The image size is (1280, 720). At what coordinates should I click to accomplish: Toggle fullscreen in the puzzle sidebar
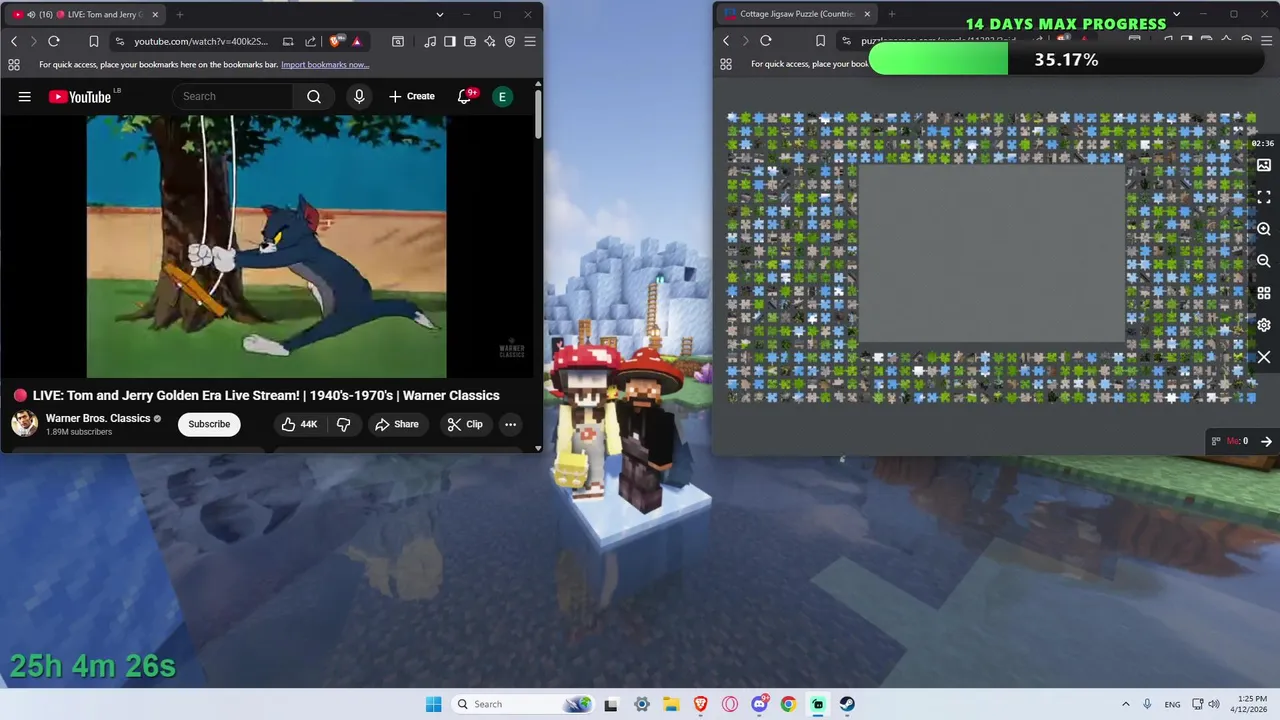pos(1264,197)
